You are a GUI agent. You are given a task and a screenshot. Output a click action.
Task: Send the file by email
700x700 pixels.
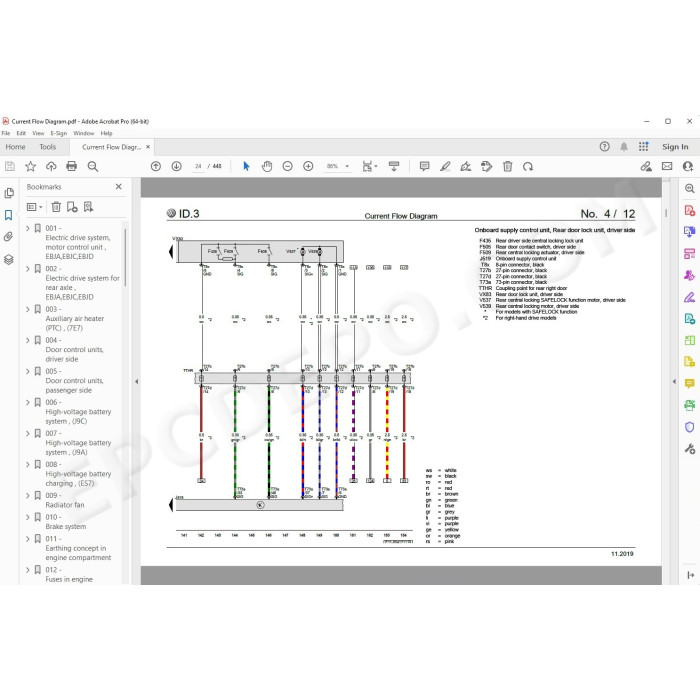pos(667,166)
